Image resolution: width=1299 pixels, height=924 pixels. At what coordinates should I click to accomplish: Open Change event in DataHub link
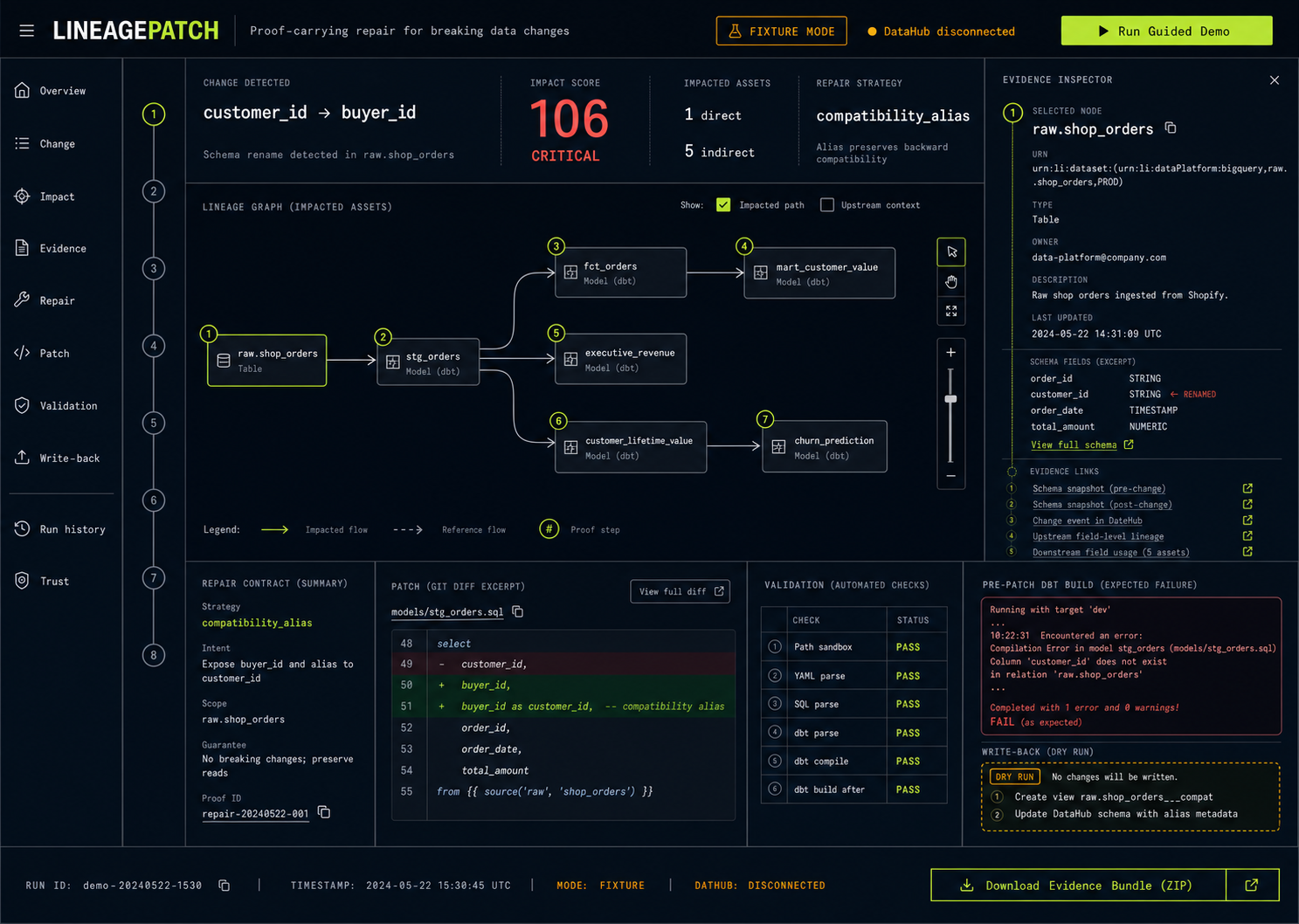click(x=1087, y=520)
